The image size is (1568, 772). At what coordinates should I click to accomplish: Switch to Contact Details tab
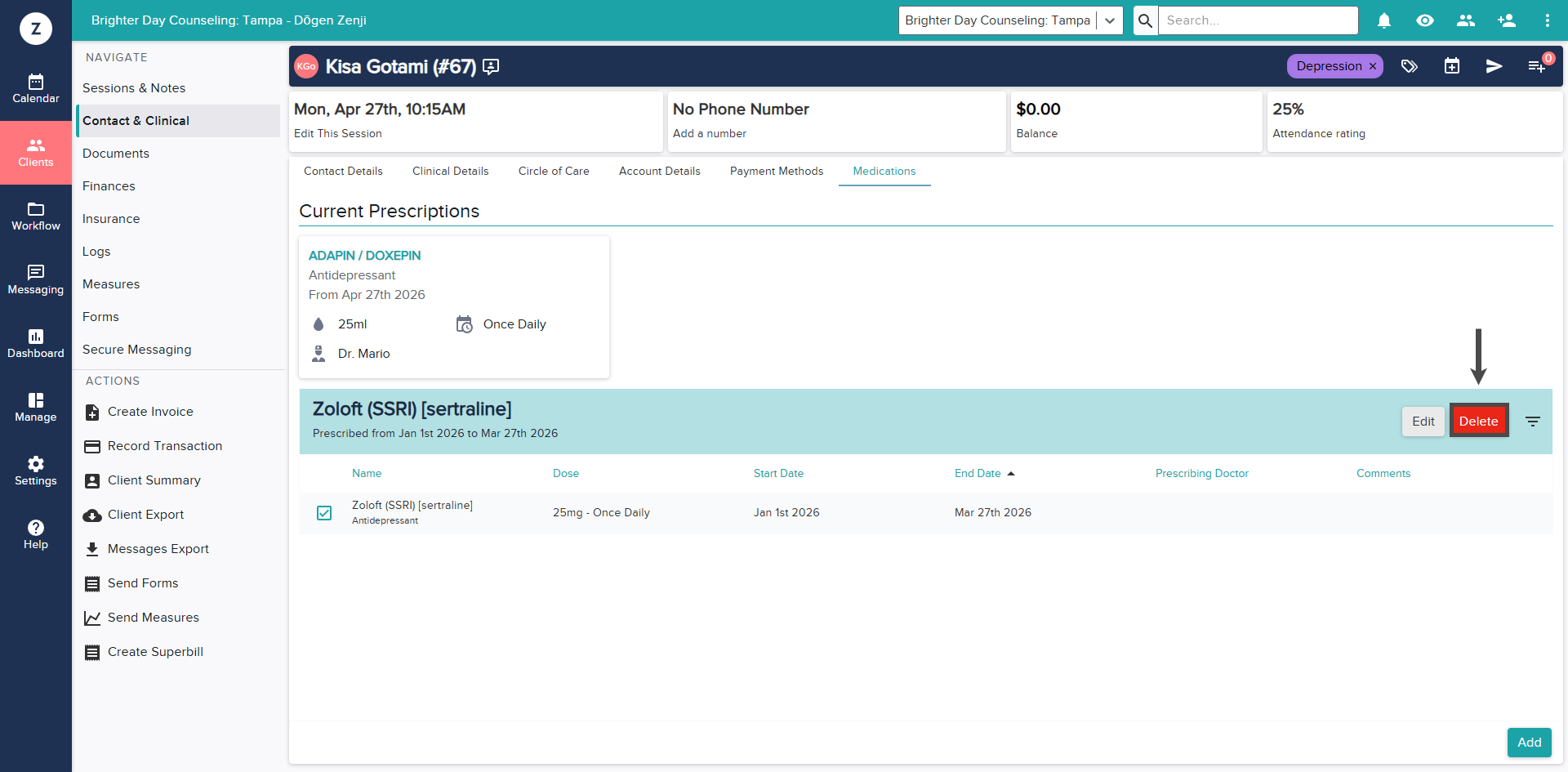(343, 172)
